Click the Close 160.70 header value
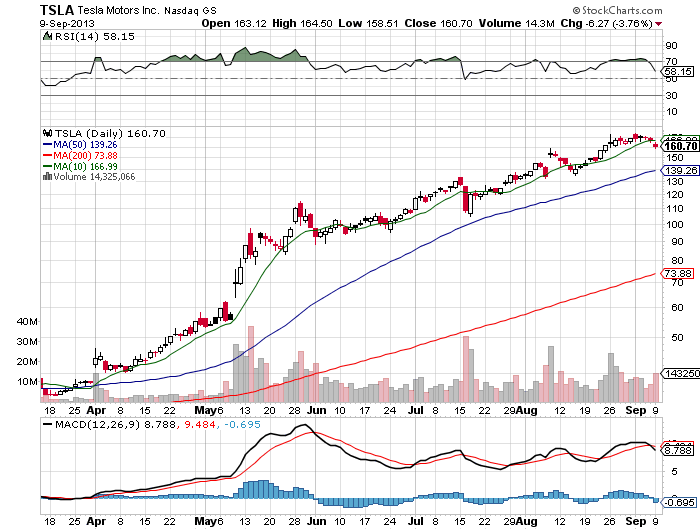 [x=438, y=24]
